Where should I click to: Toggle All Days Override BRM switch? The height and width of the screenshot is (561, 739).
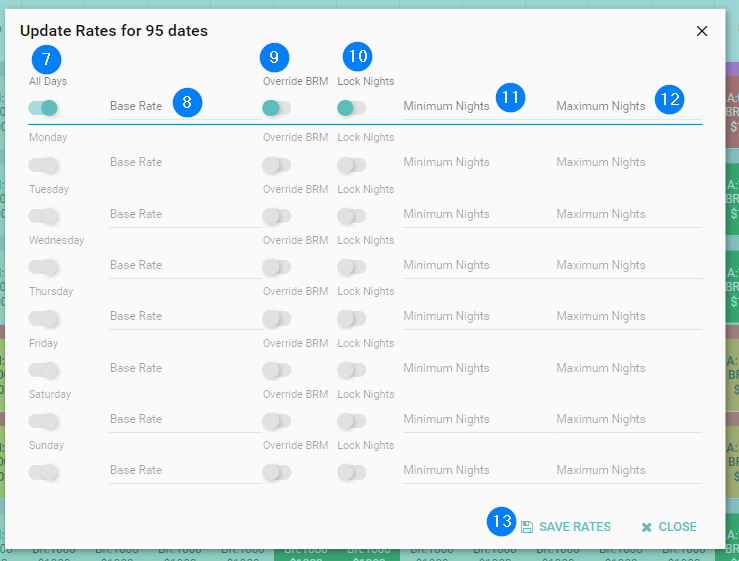[x=276, y=108]
